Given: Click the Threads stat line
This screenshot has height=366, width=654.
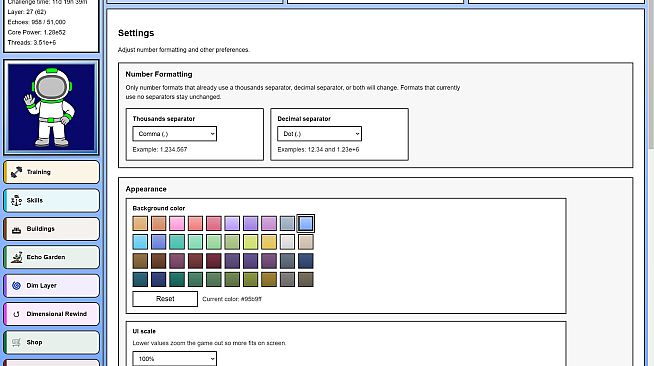Looking at the screenshot, I should (x=32, y=43).
